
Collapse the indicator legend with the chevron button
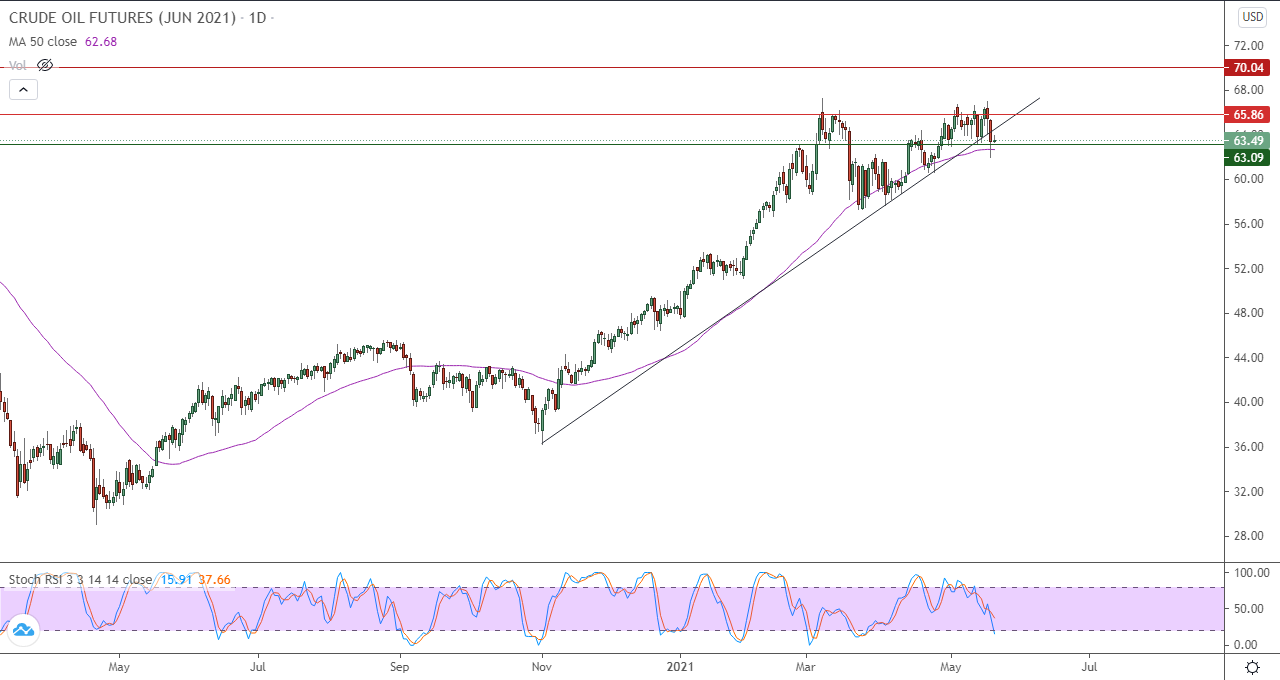23,89
